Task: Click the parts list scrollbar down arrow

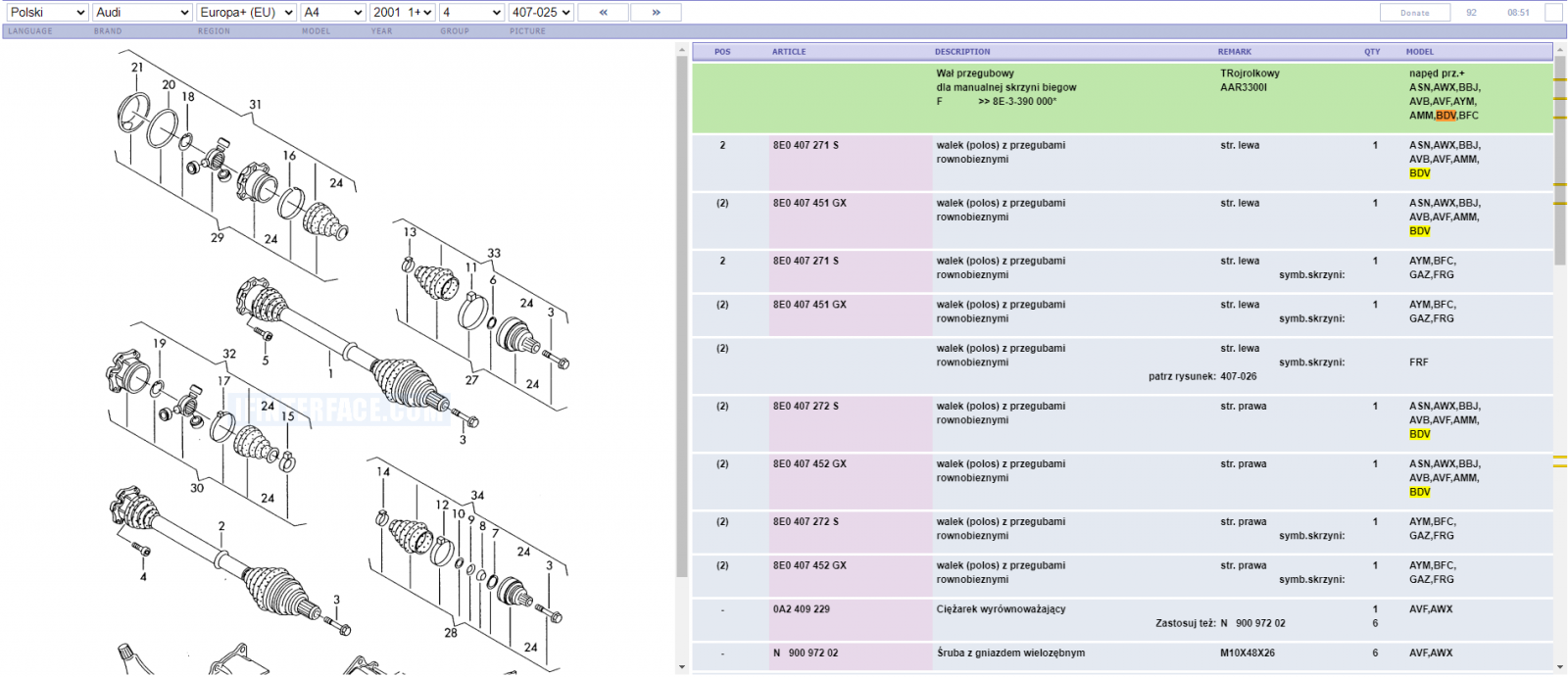Action: (1560, 668)
